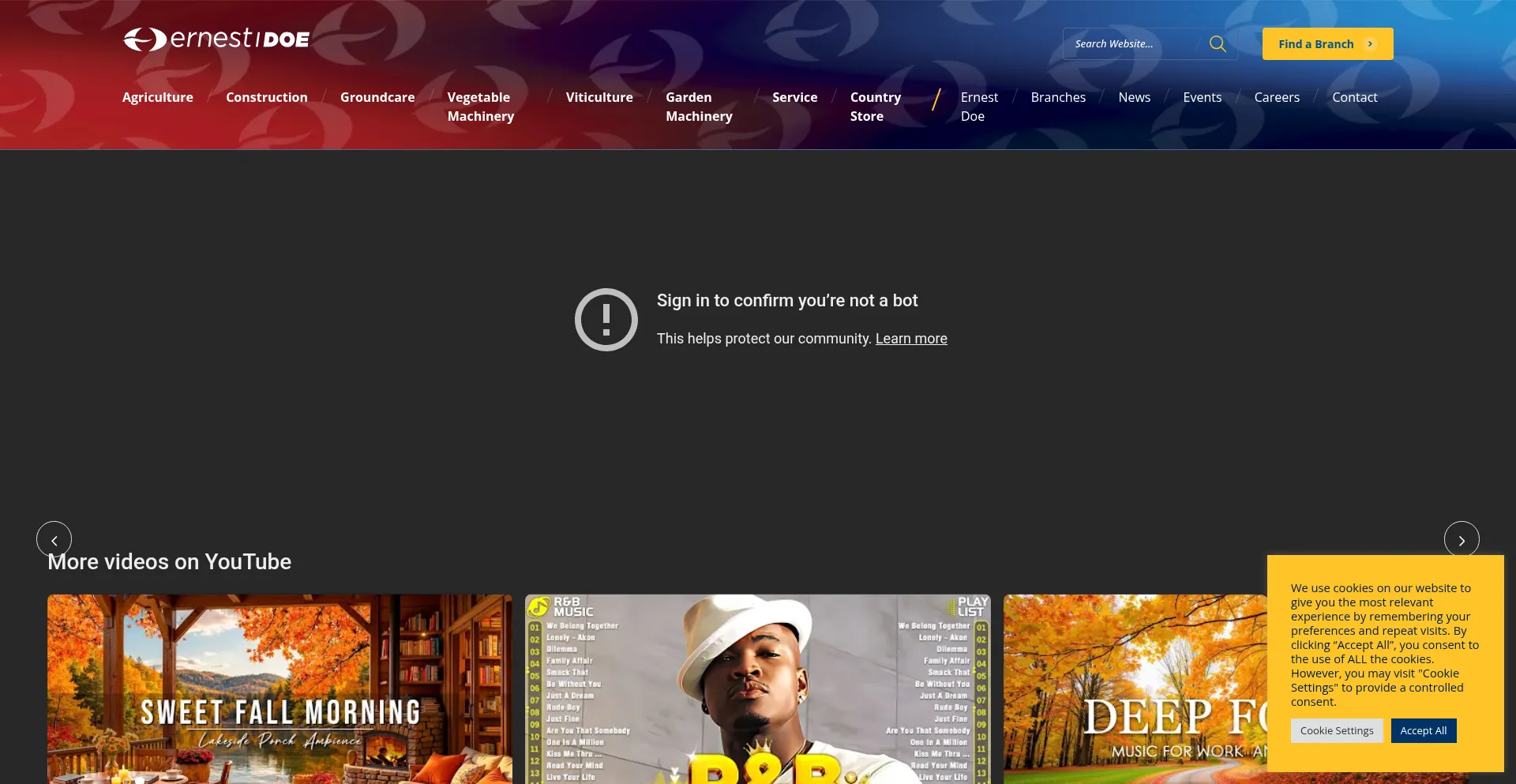Click the Find a Branch button

pos(1326,44)
